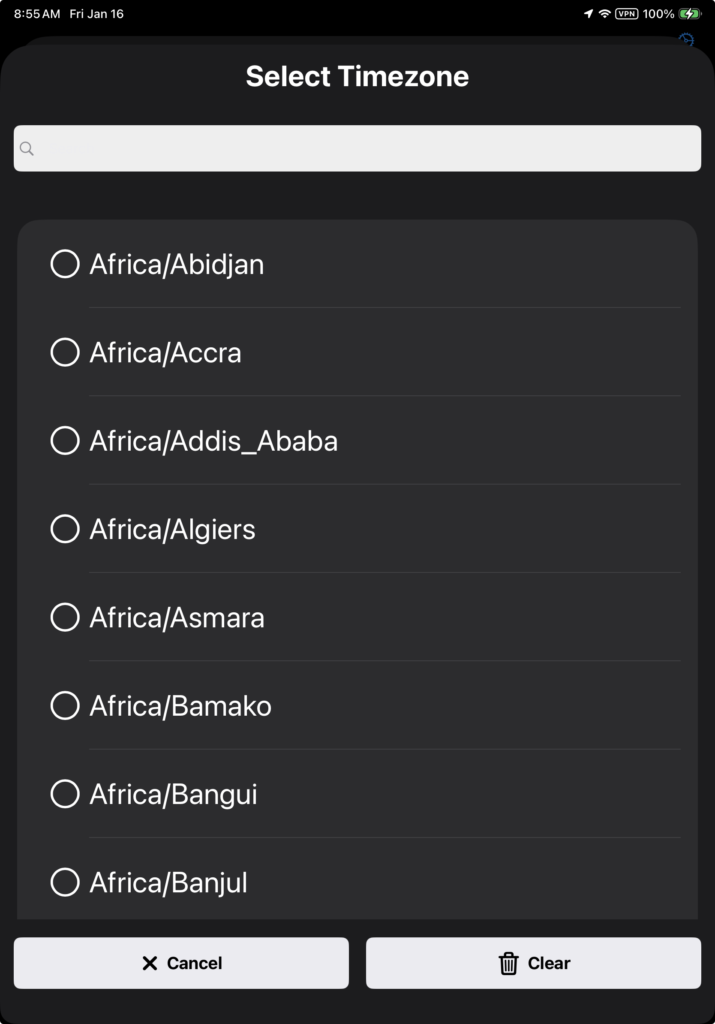Image resolution: width=715 pixels, height=1024 pixels.
Task: Select the Africa/Abidjan radio button
Action: 65,264
